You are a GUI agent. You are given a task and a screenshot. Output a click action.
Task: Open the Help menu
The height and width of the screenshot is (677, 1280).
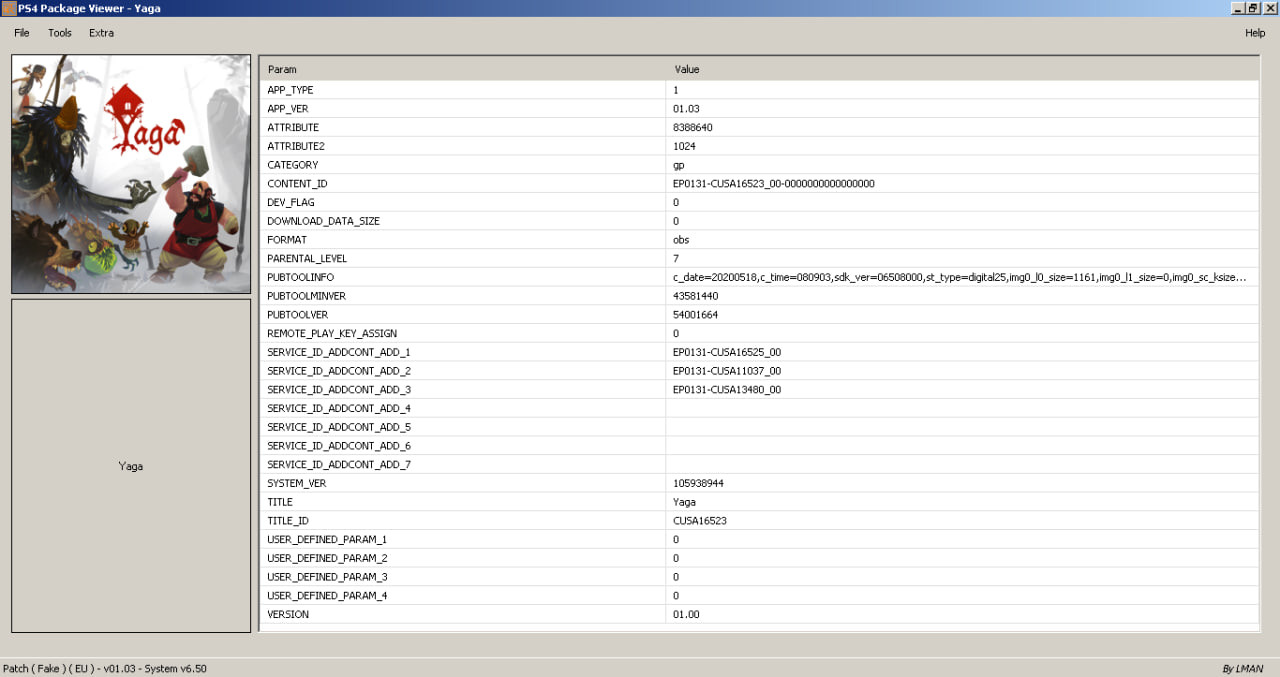(x=1255, y=33)
